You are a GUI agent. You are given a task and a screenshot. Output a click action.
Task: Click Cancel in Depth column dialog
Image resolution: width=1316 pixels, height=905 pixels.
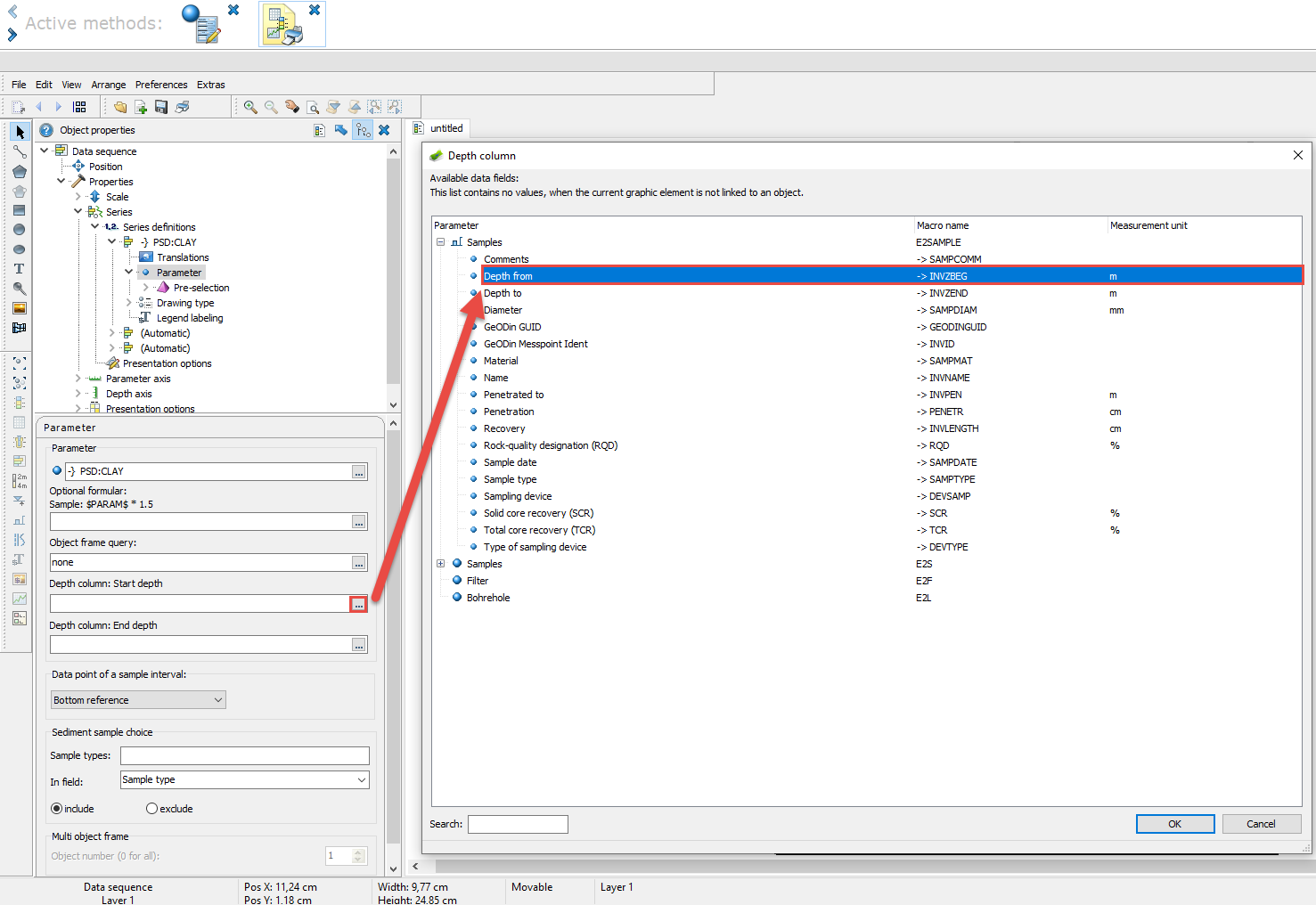coord(1261,824)
